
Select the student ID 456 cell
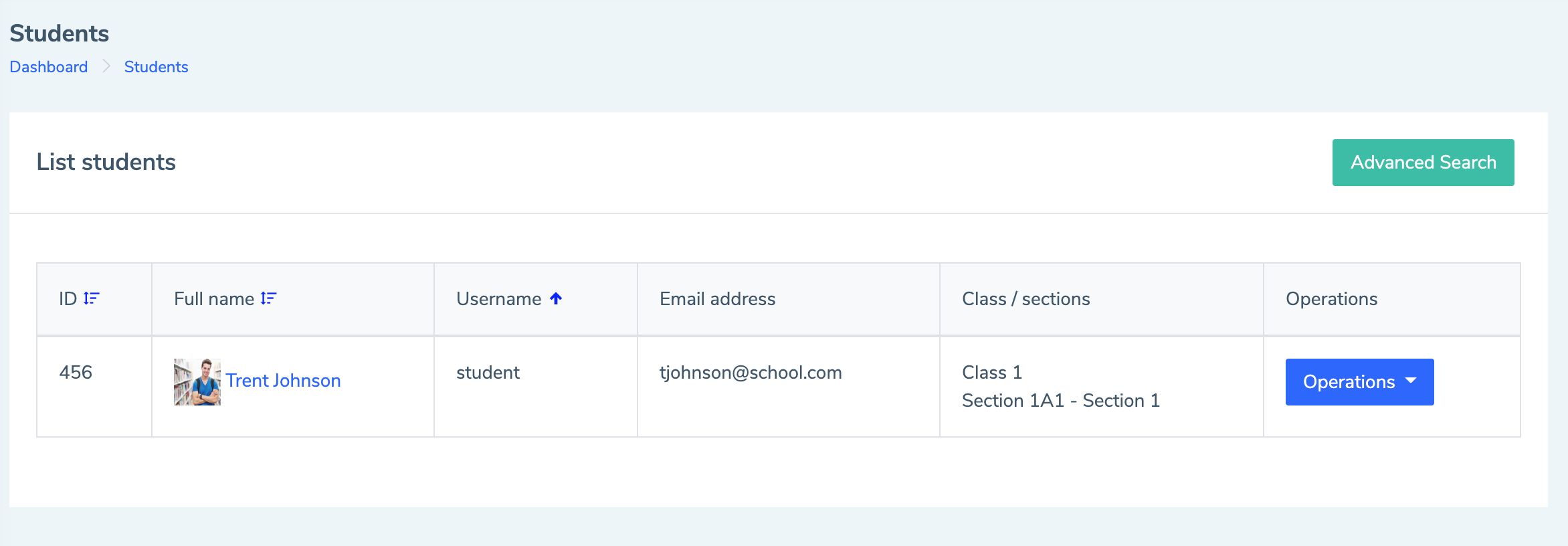(76, 373)
